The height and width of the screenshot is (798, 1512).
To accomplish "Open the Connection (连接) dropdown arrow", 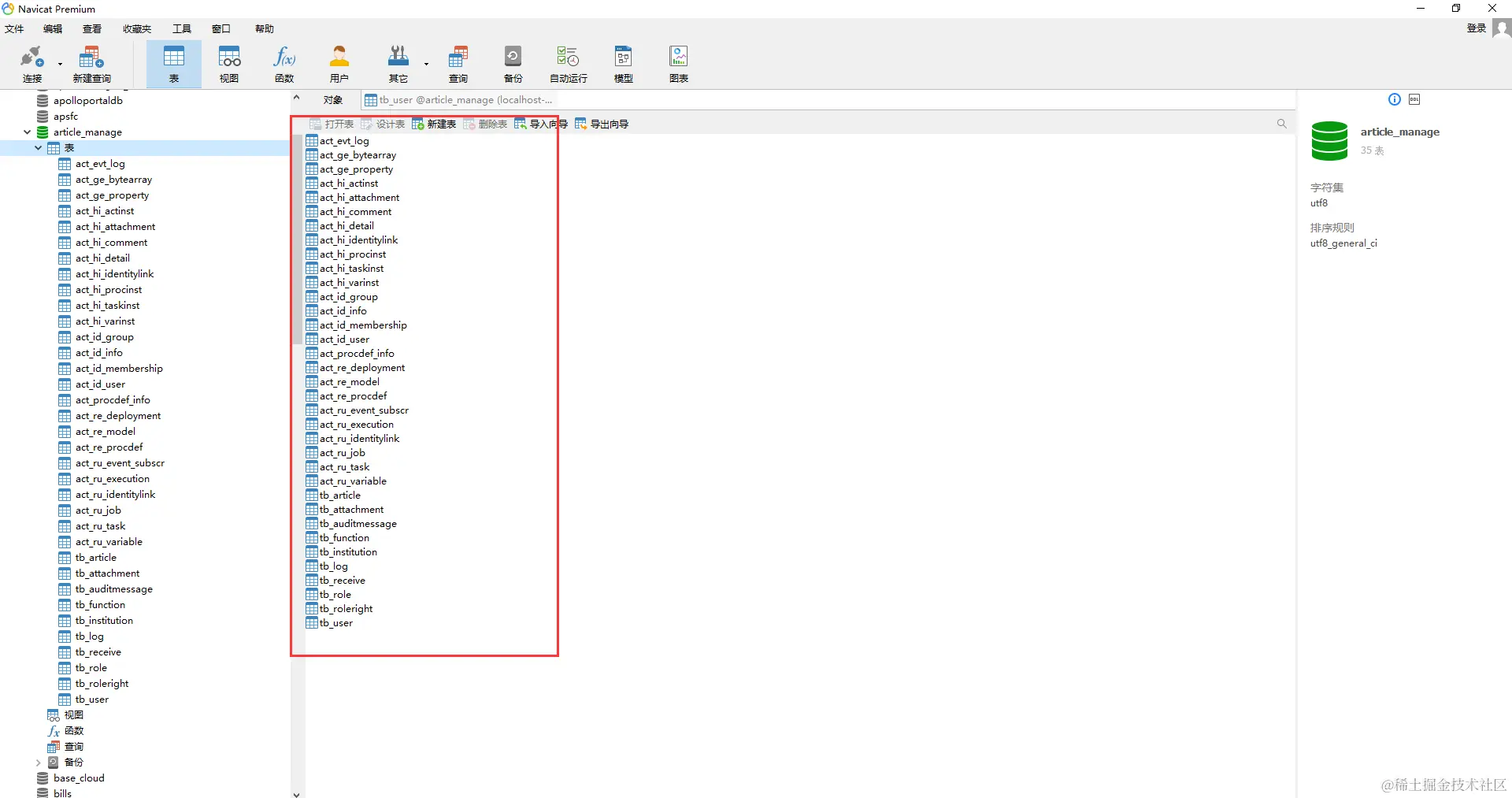I will tap(60, 64).
